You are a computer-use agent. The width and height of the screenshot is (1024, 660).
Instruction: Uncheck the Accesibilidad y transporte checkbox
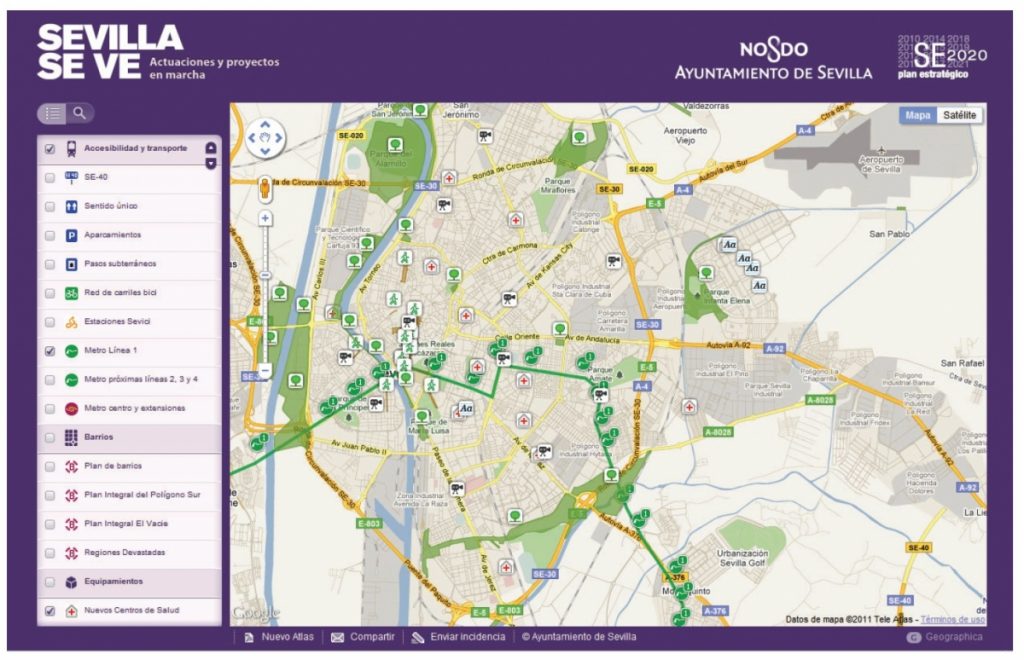[50, 149]
